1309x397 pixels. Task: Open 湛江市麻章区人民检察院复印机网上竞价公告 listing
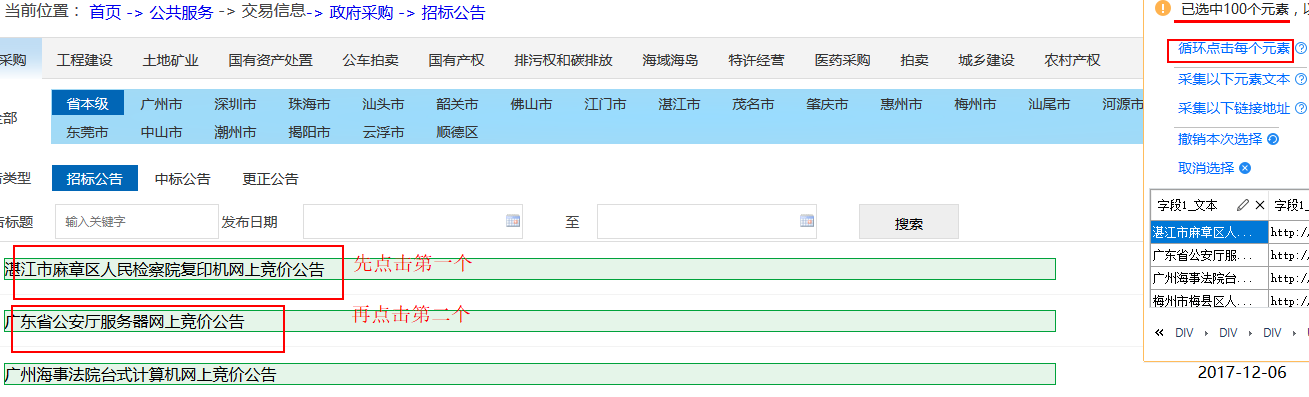click(530, 269)
